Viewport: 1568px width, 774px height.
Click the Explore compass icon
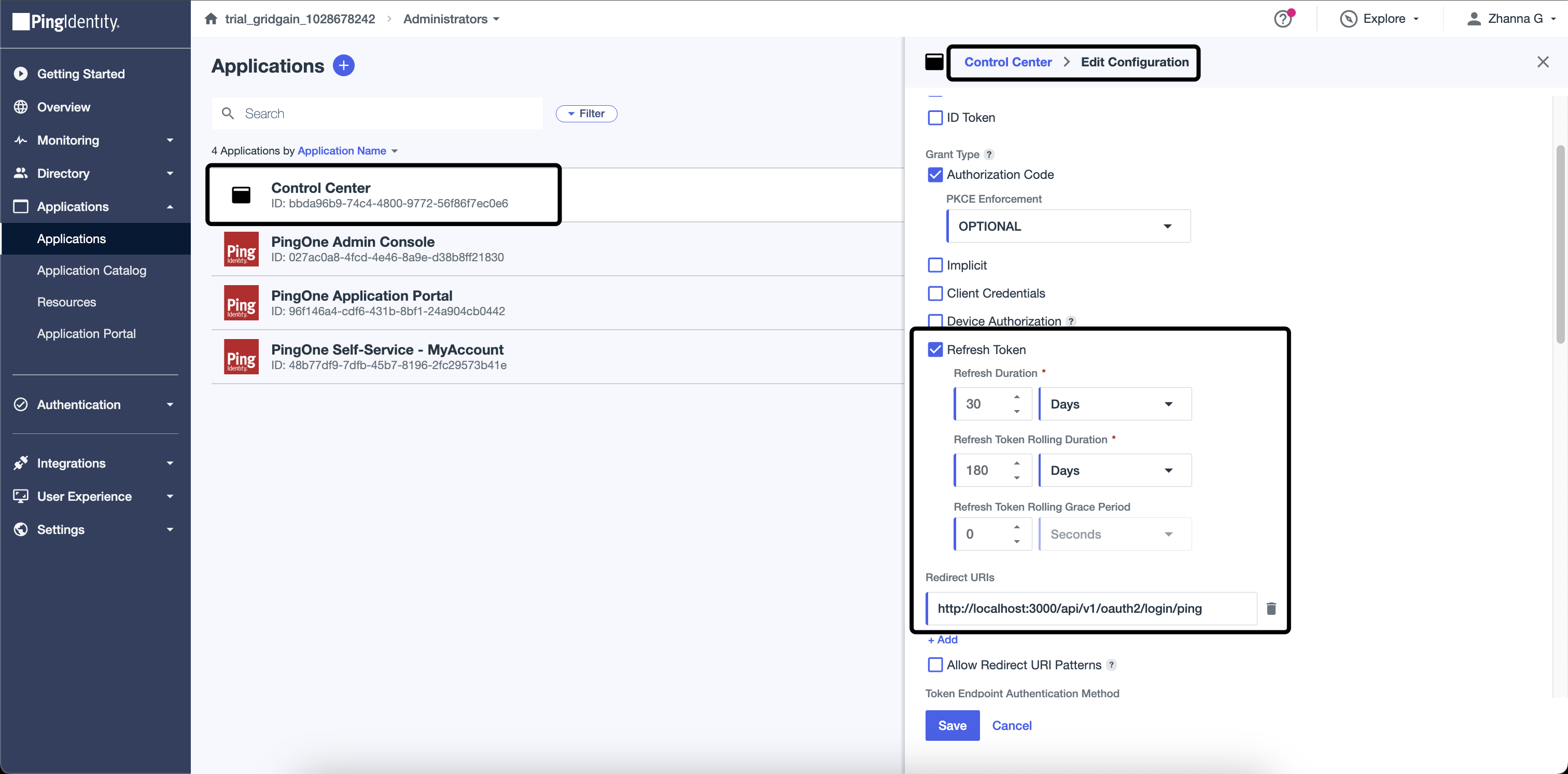pos(1348,19)
